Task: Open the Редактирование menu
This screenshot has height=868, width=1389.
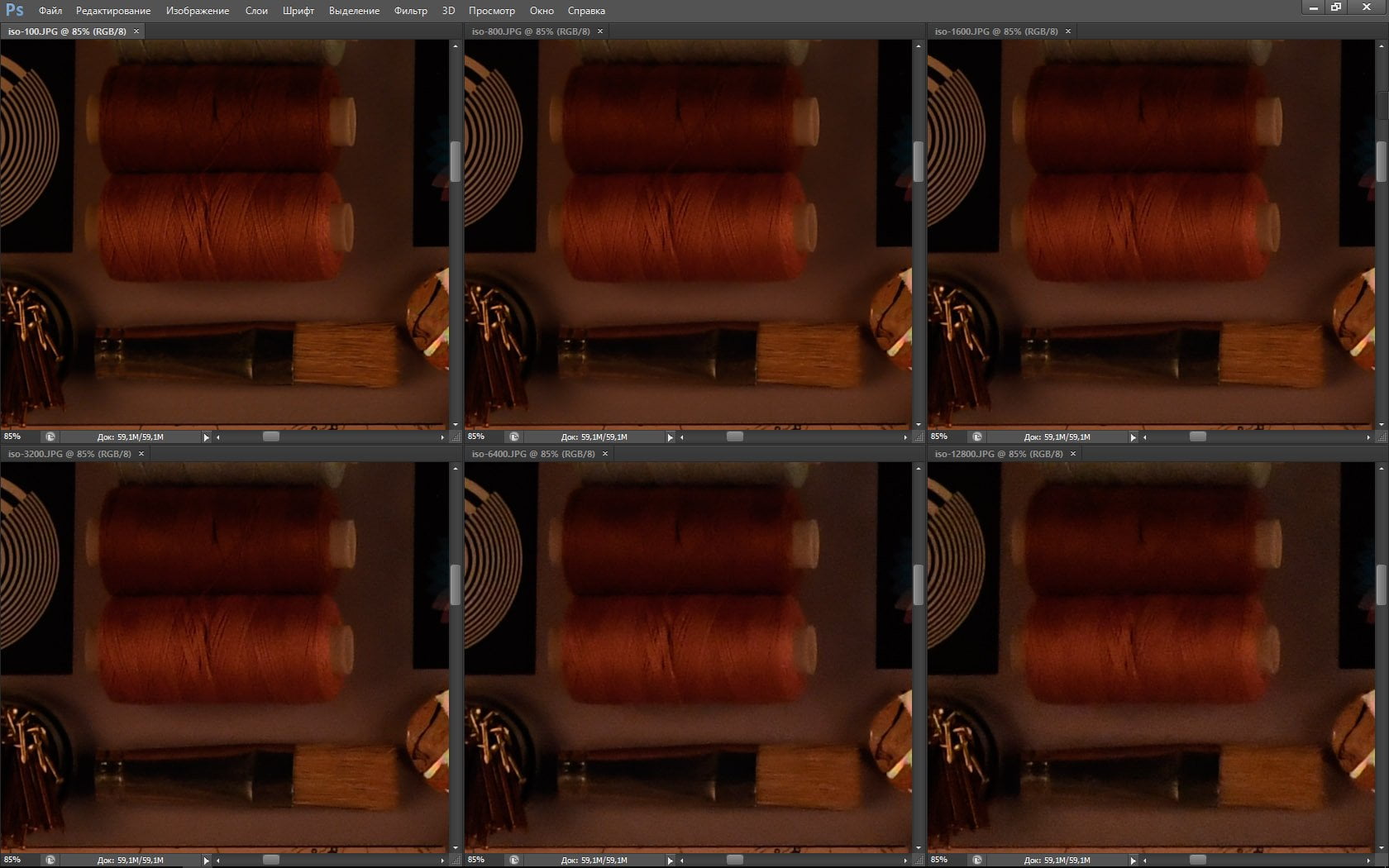Action: click(113, 11)
